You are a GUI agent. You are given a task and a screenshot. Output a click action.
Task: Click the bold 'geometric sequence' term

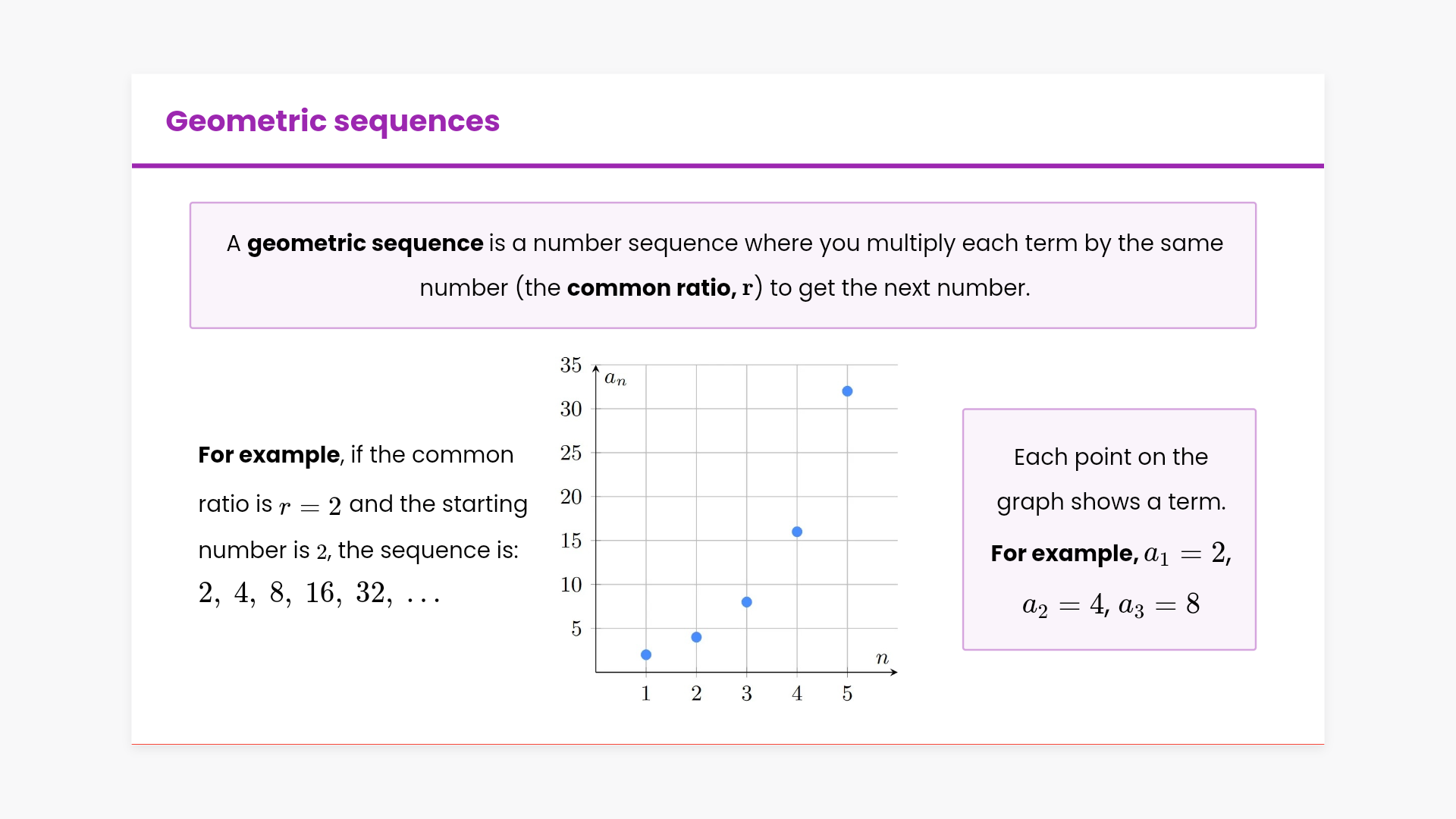point(365,243)
